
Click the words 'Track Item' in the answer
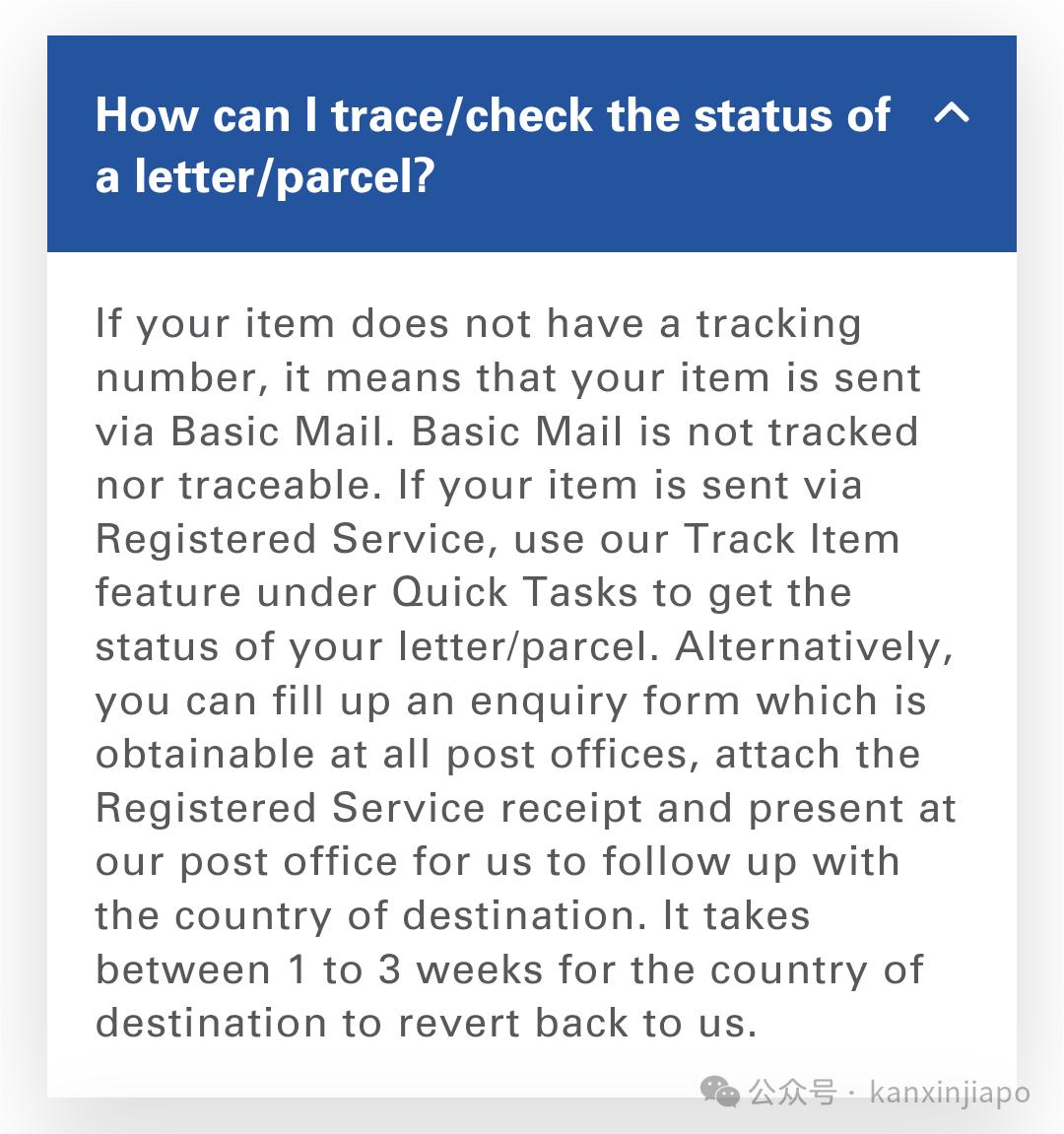coord(793,538)
